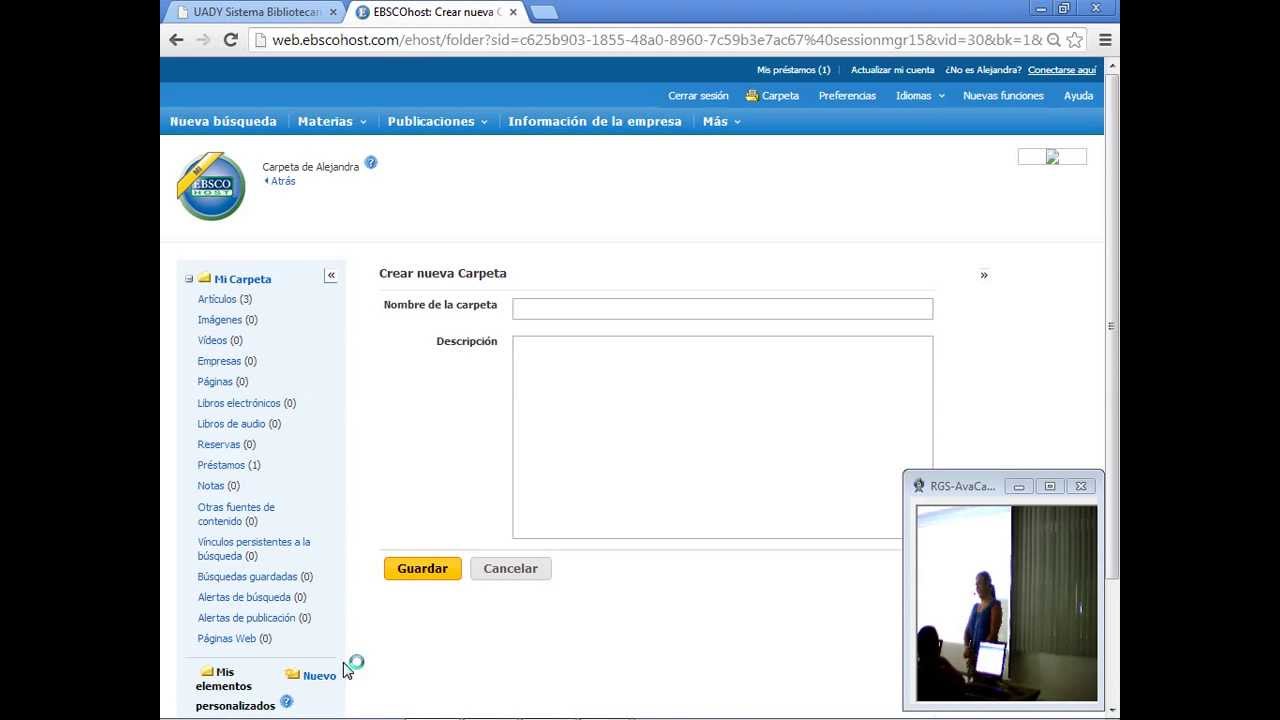Screen dimensions: 1280x720
Task: Click the browser forward arrow
Action: click(x=203, y=40)
